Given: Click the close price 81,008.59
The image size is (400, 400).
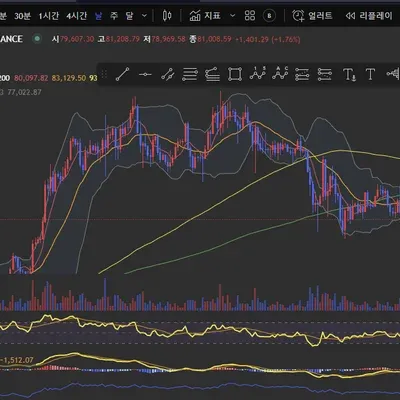Looking at the screenshot, I should (214, 39).
